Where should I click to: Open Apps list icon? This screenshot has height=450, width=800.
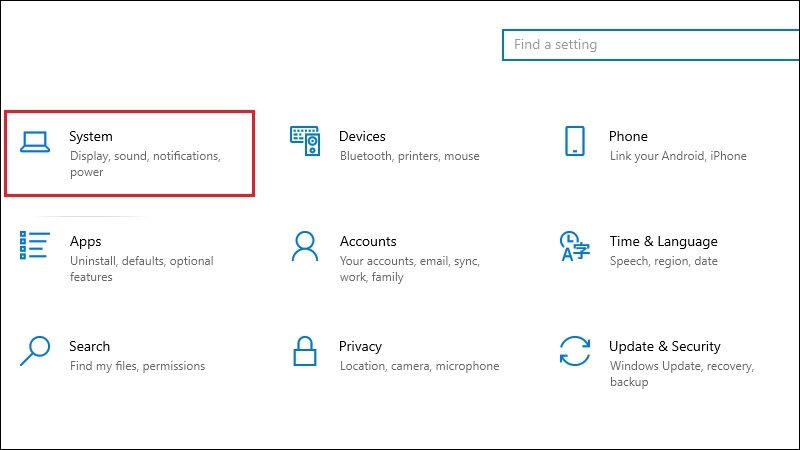click(35, 245)
